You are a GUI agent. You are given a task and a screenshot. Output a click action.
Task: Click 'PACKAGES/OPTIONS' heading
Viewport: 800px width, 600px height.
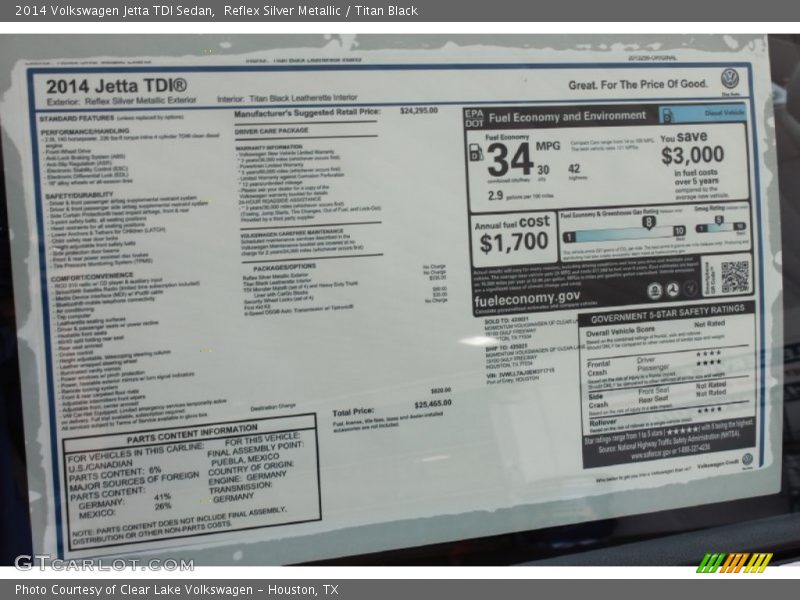pos(285,267)
